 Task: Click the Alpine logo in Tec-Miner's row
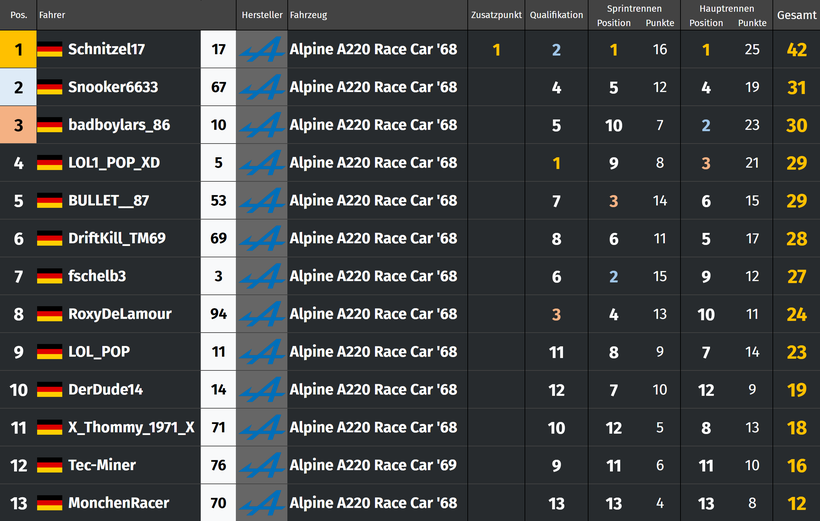[x=261, y=465]
